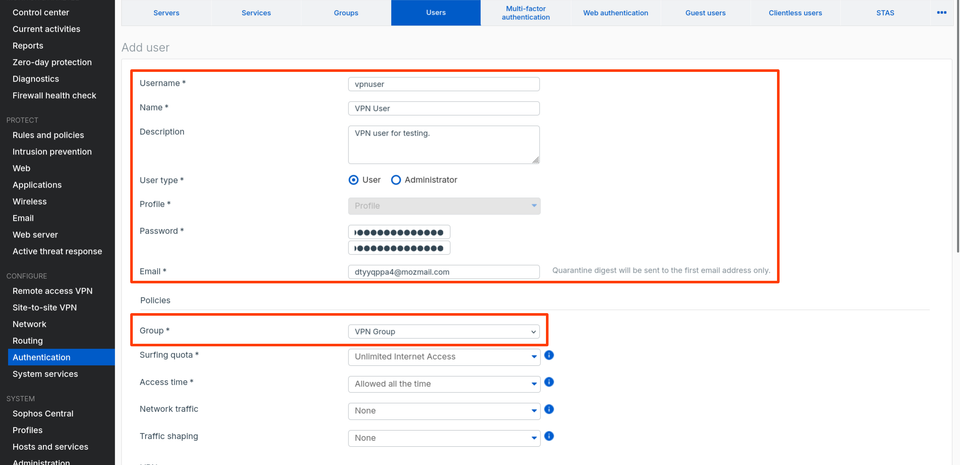The width and height of the screenshot is (960, 465).
Task: Click the confirm Password field
Action: (399, 248)
